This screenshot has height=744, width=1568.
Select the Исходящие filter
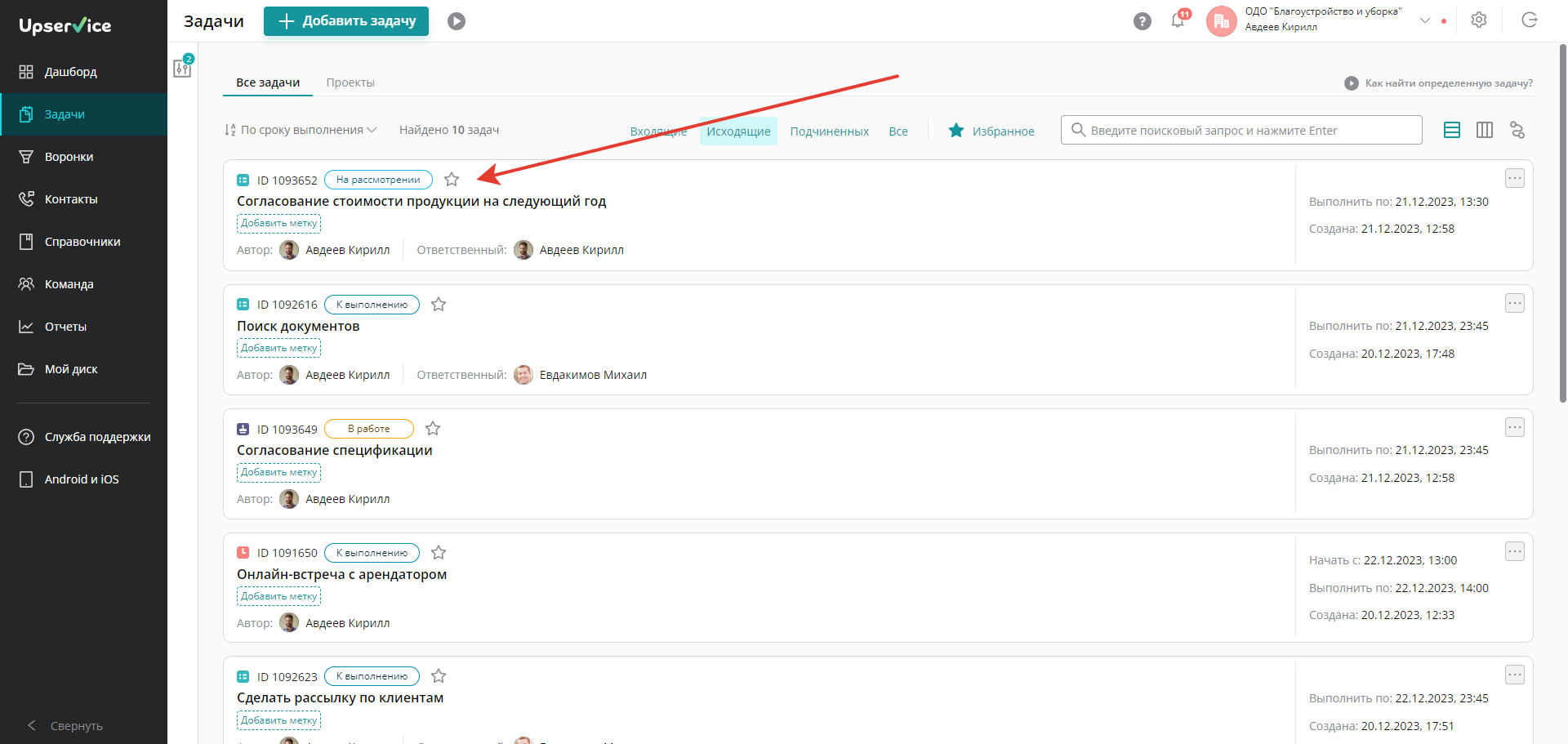click(x=738, y=131)
